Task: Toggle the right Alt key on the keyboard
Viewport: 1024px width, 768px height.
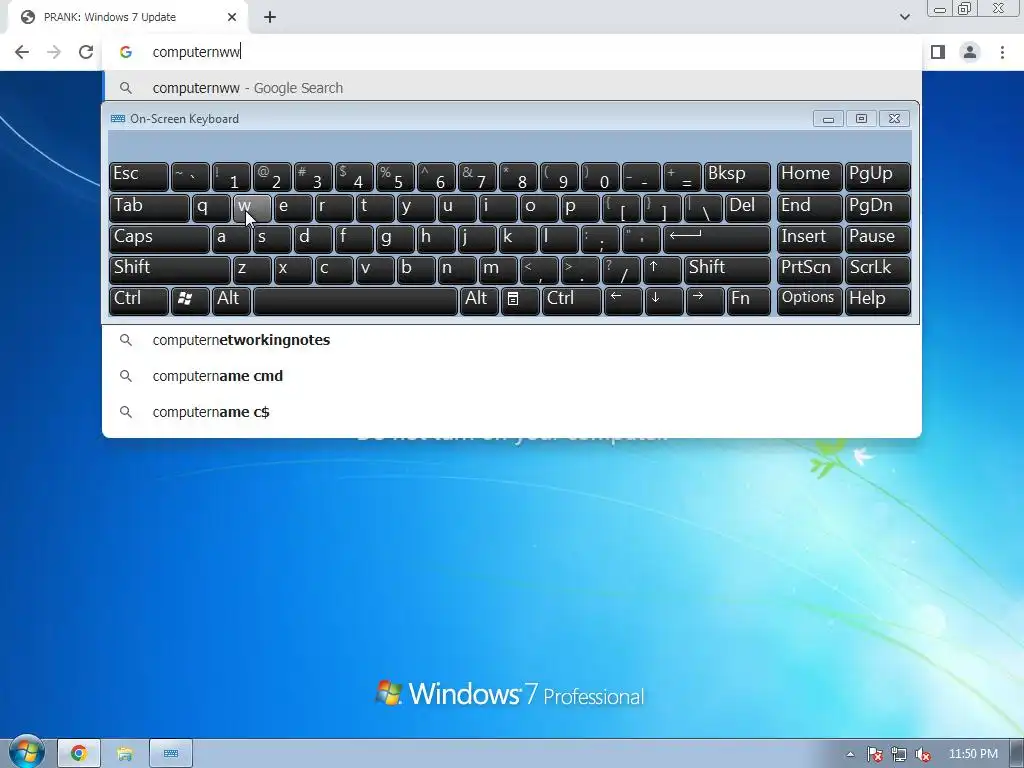Action: coord(479,301)
